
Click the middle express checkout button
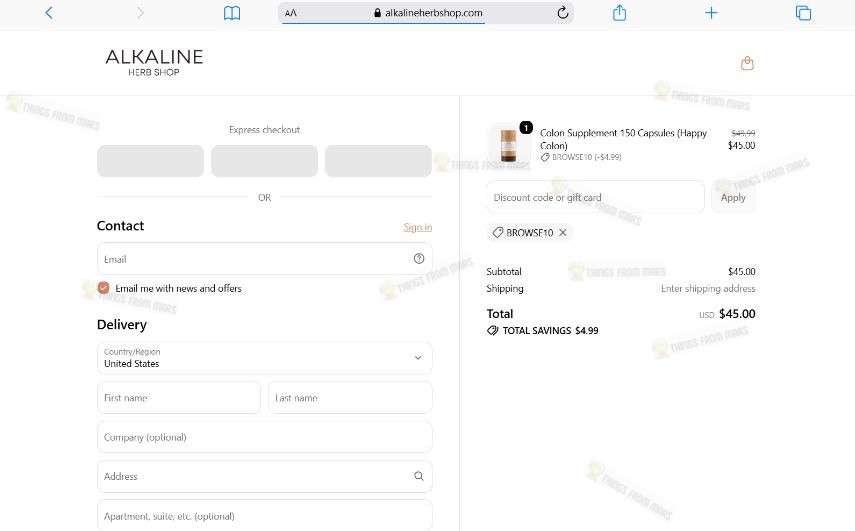pyautogui.click(x=264, y=161)
